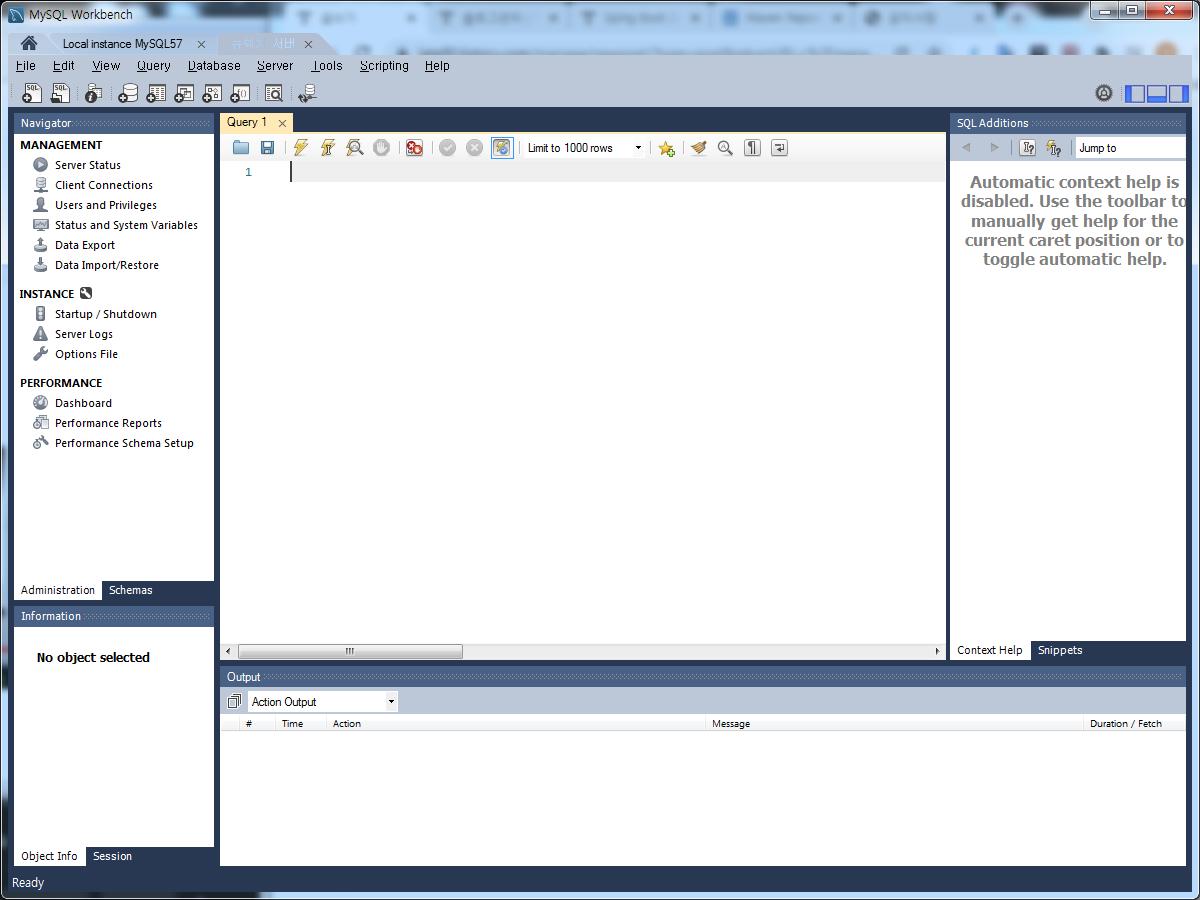Commit the current transaction
Image resolution: width=1200 pixels, height=900 pixels.
pos(447,148)
